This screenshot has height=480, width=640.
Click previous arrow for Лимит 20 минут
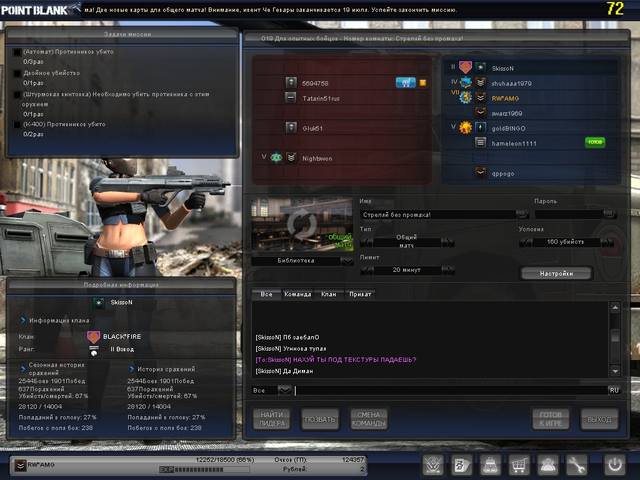point(366,270)
